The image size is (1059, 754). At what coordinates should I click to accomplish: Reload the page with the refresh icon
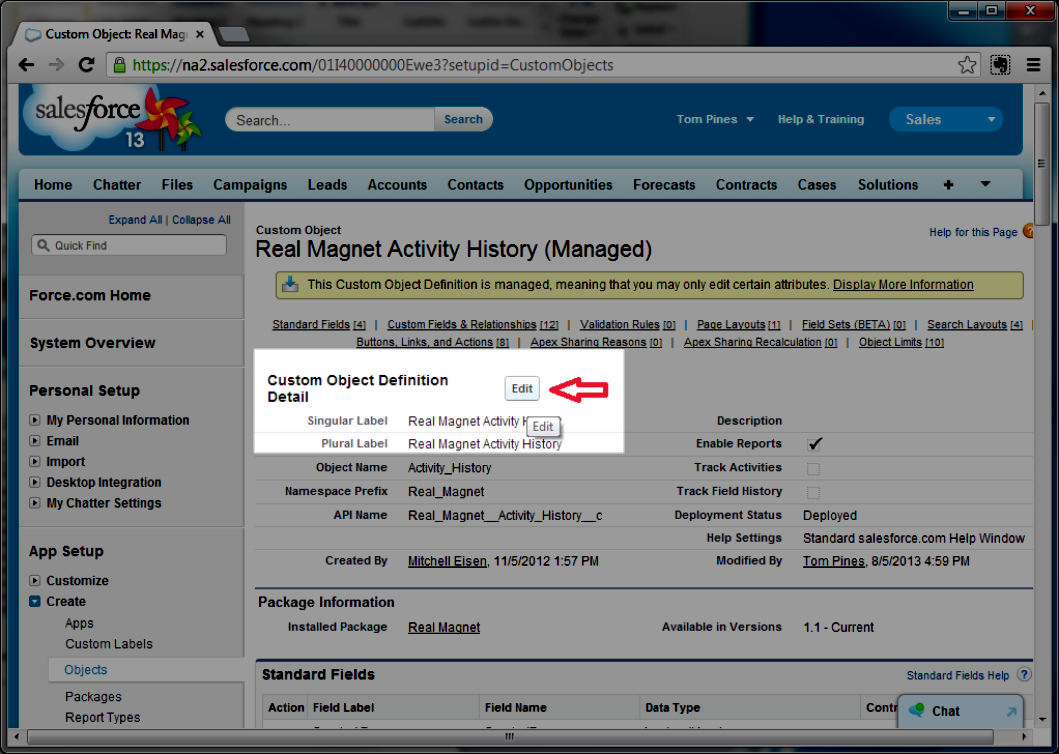click(x=86, y=65)
